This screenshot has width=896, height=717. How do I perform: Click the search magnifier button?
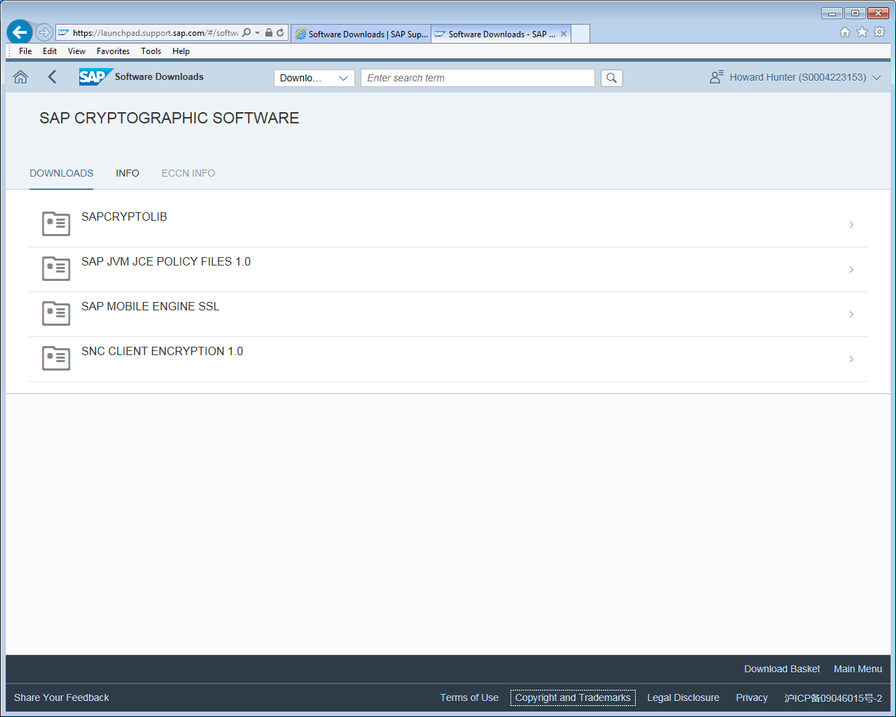point(611,77)
